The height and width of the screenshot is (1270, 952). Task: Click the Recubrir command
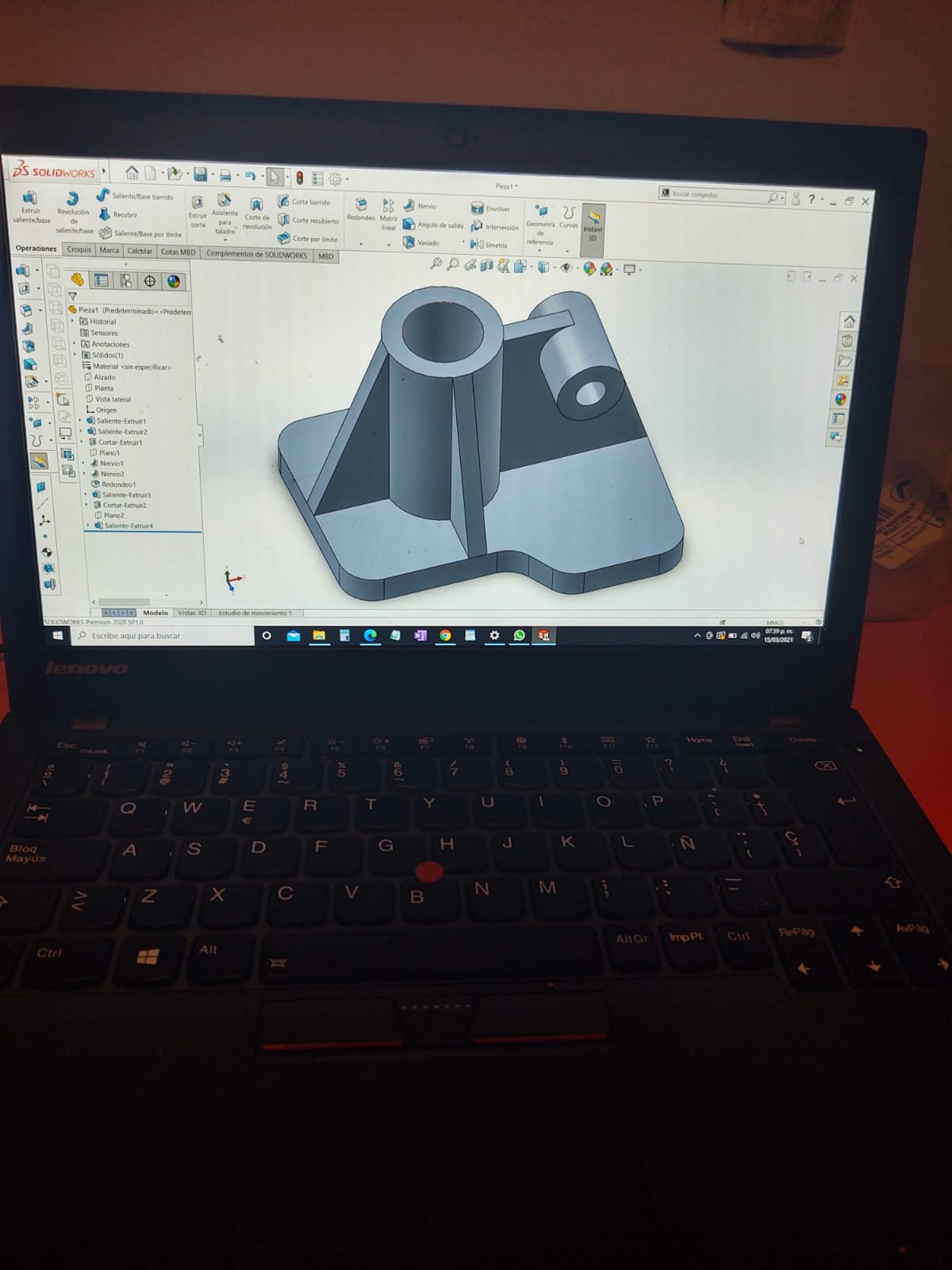[x=118, y=214]
